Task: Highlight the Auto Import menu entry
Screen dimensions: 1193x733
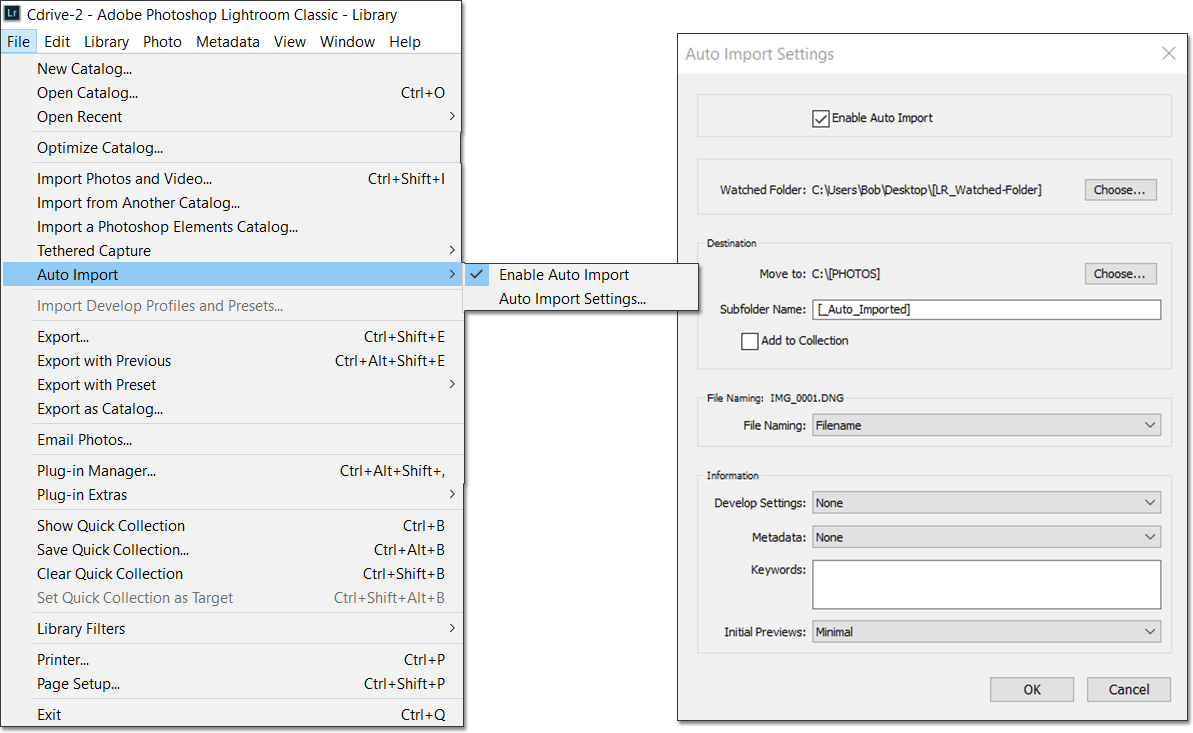Action: (232, 275)
